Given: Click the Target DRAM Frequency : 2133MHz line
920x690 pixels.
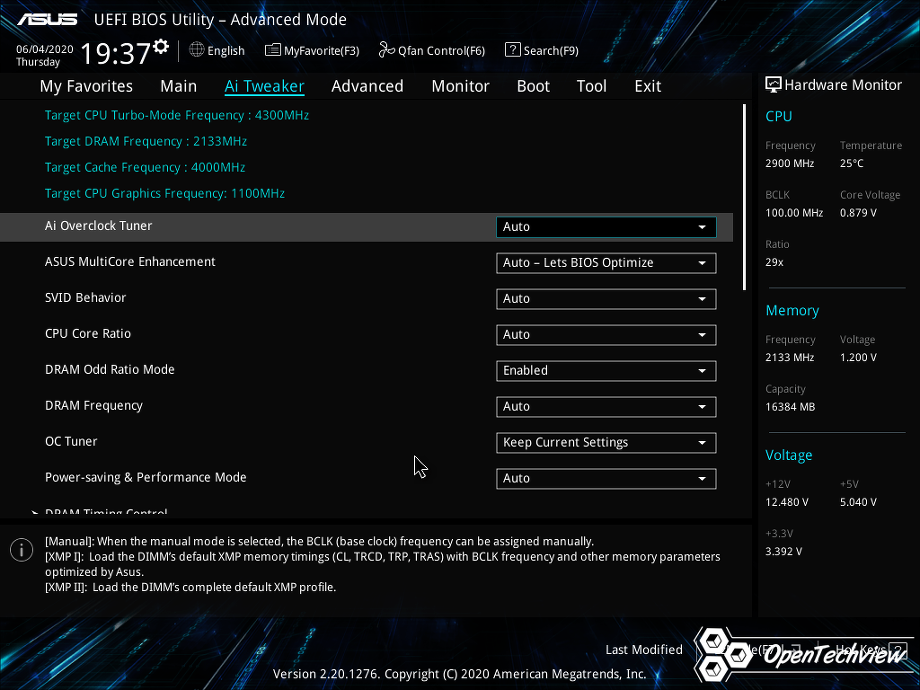Looking at the screenshot, I should [146, 141].
